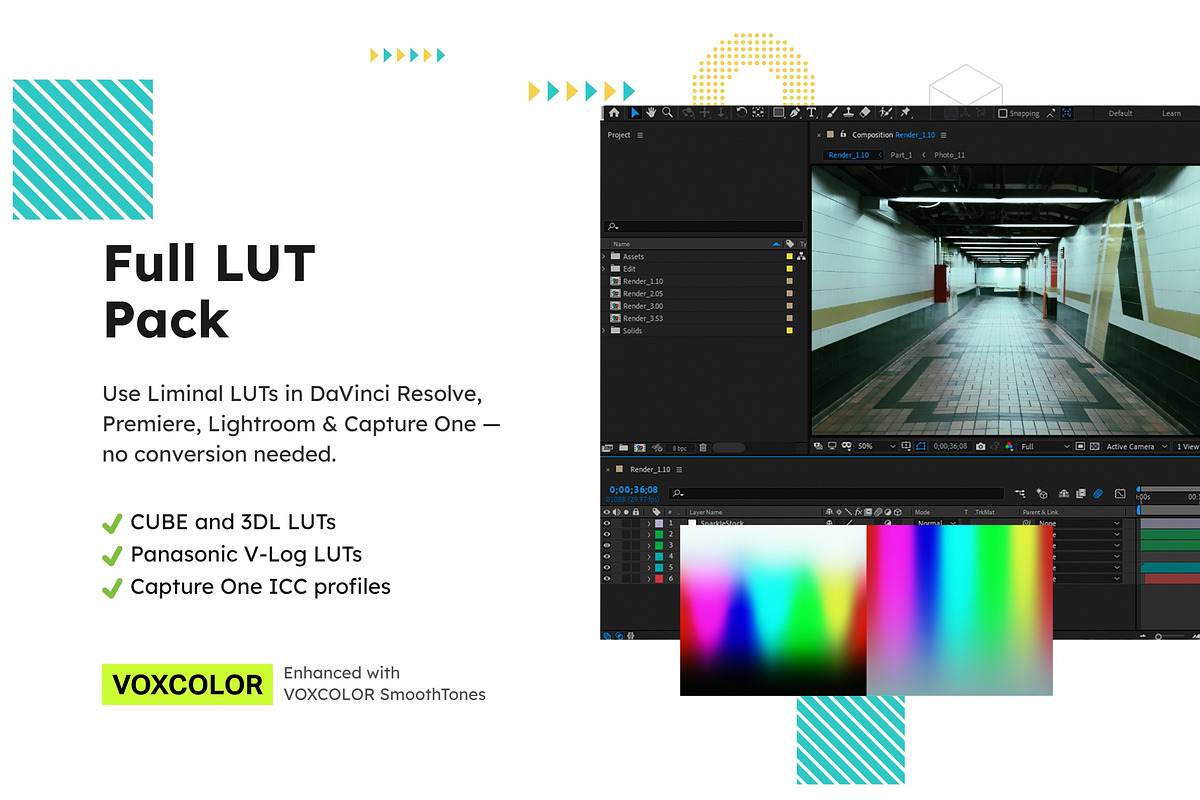This screenshot has height=800, width=1200.
Task: Hide layer 4 with its eye icon
Action: click(x=607, y=557)
